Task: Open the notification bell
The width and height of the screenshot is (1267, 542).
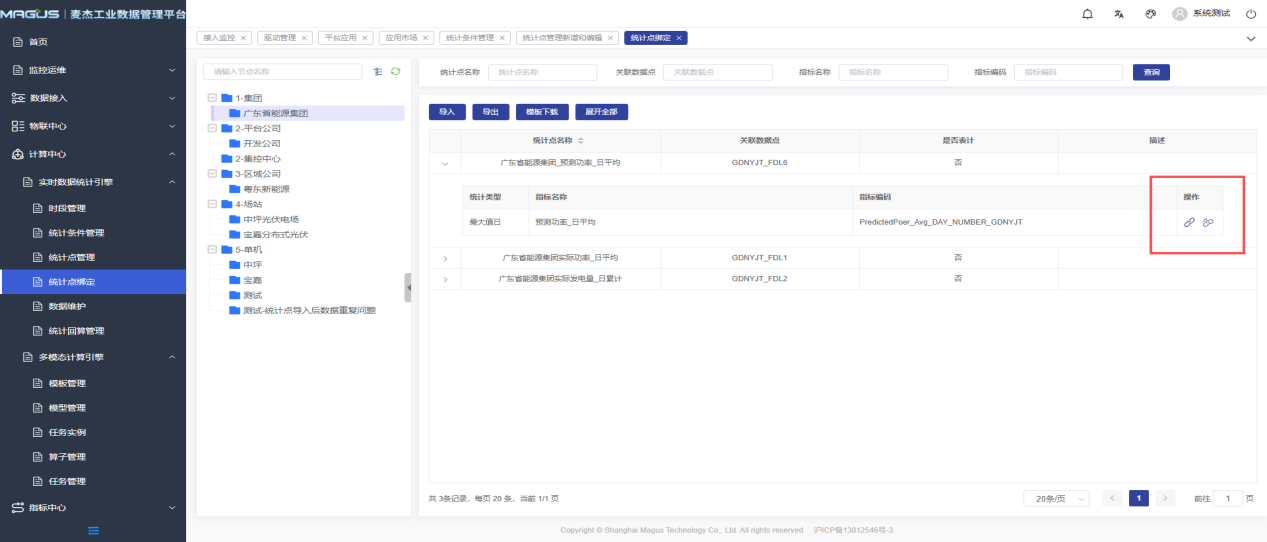Action: [1088, 14]
